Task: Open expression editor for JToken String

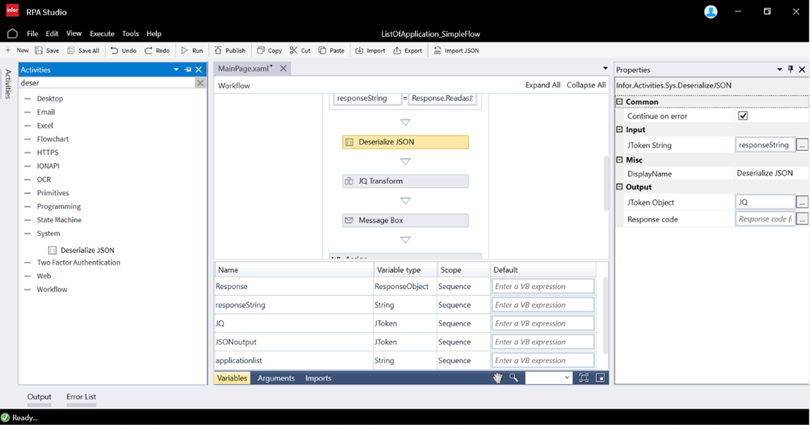Action: click(x=802, y=145)
